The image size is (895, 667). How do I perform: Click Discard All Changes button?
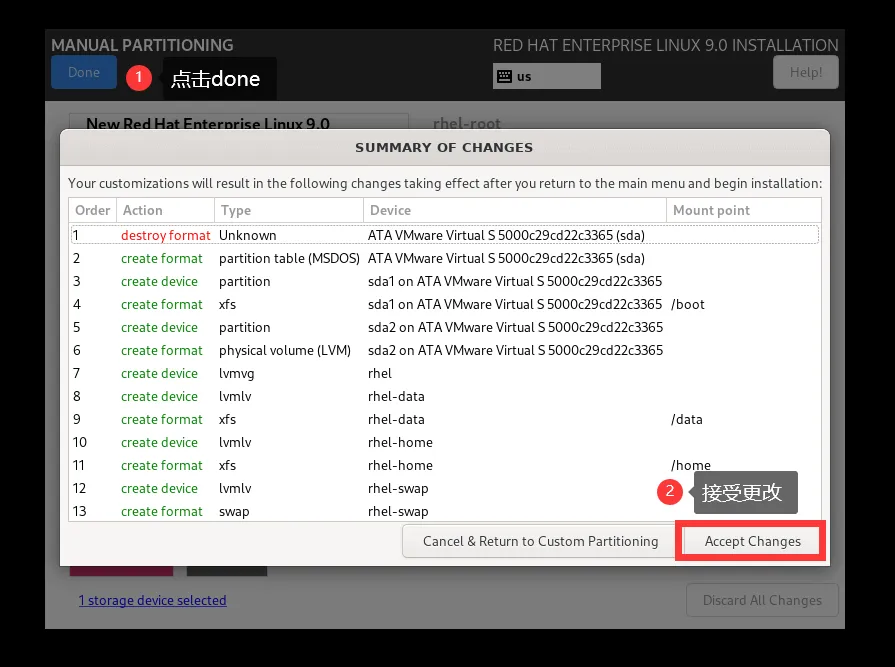pyautogui.click(x=762, y=600)
